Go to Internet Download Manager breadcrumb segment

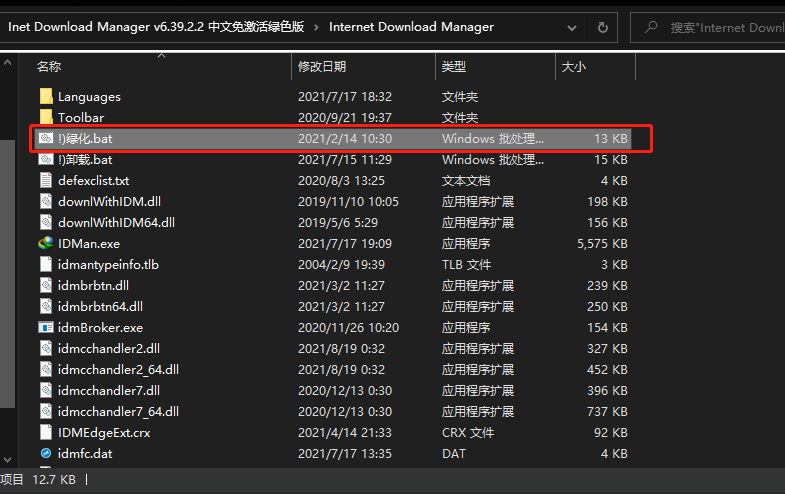tap(411, 27)
